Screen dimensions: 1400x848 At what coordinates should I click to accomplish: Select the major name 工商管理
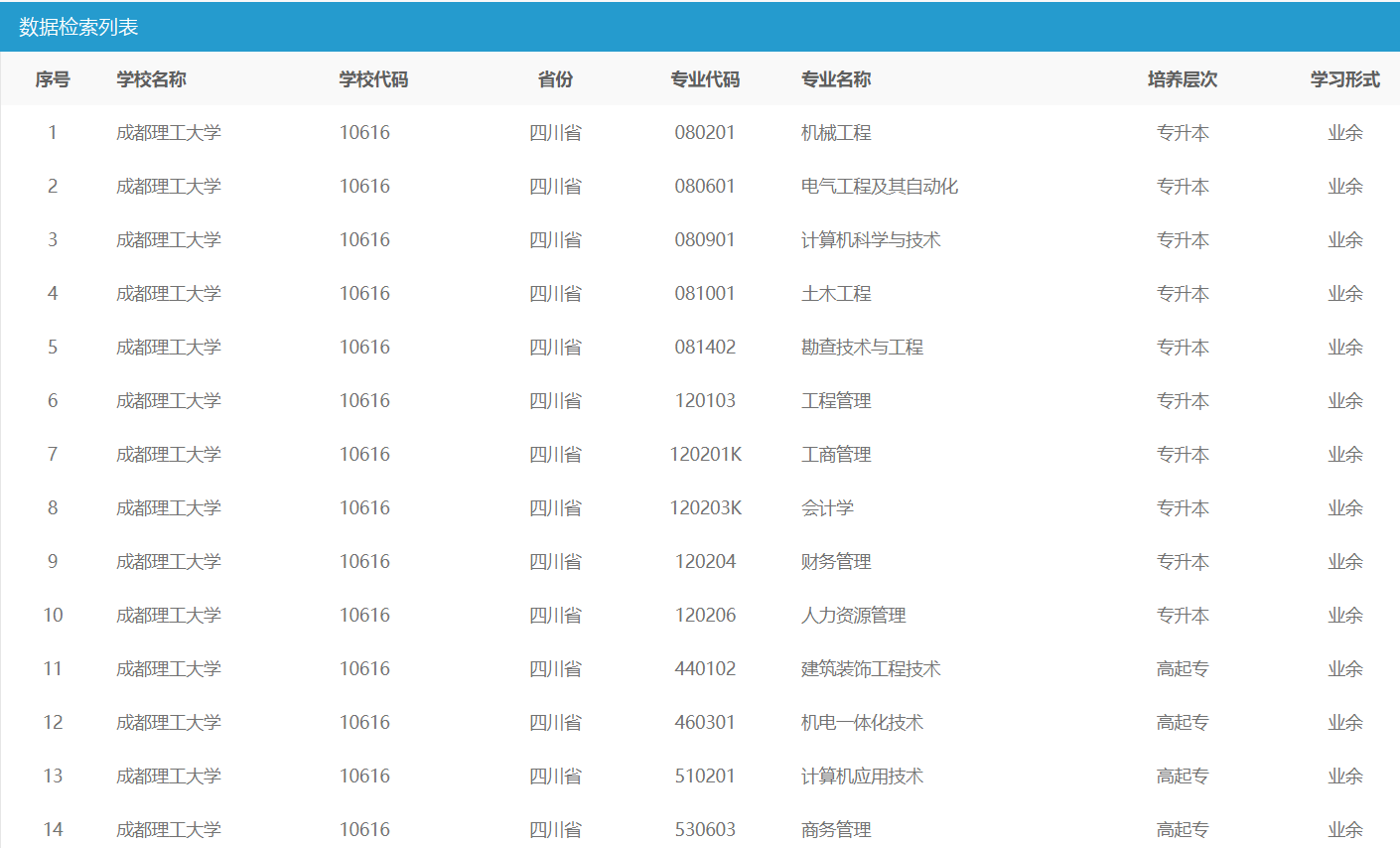(x=836, y=455)
